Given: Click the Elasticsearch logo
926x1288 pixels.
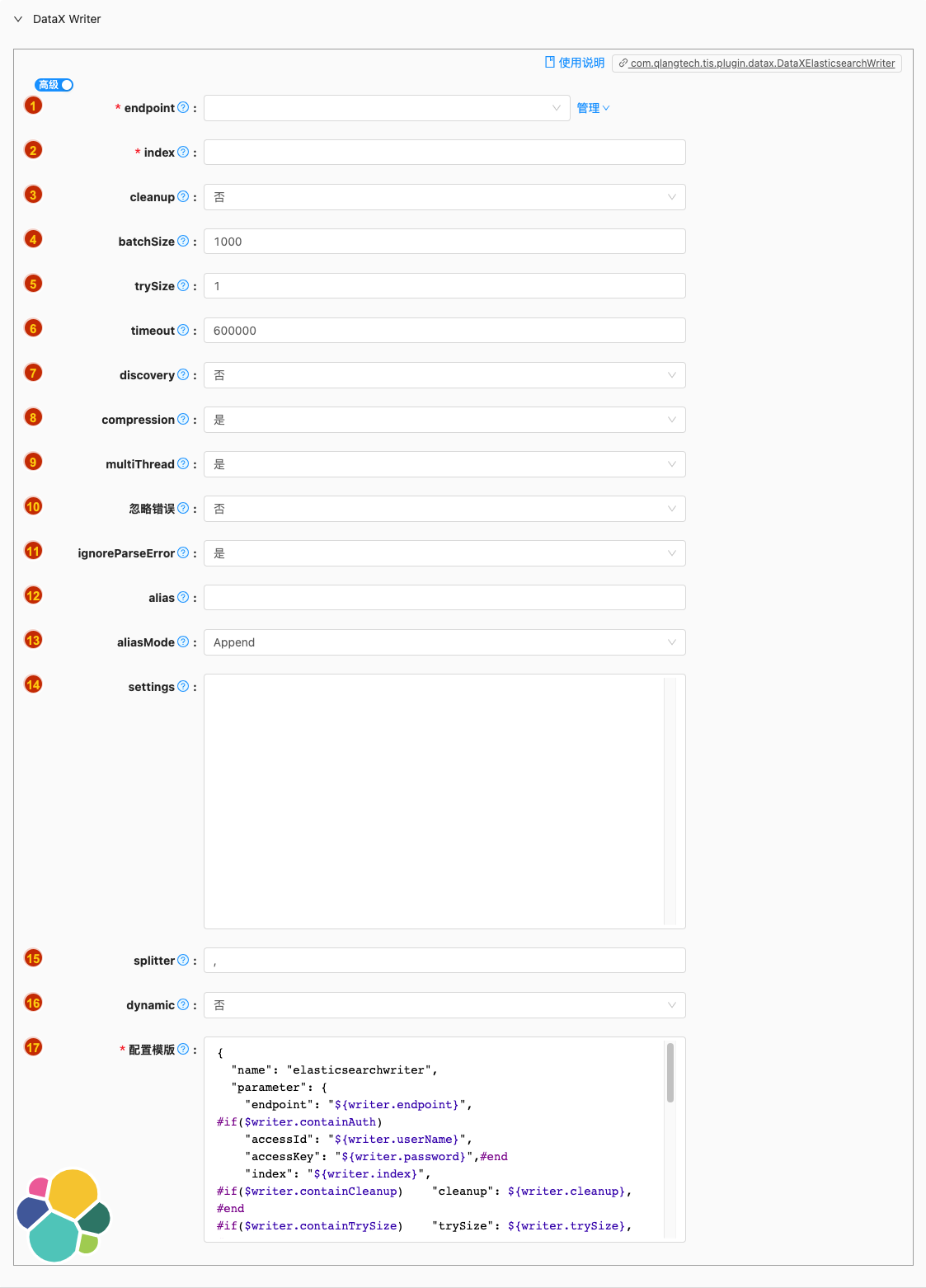Looking at the screenshot, I should pyautogui.click(x=63, y=1215).
